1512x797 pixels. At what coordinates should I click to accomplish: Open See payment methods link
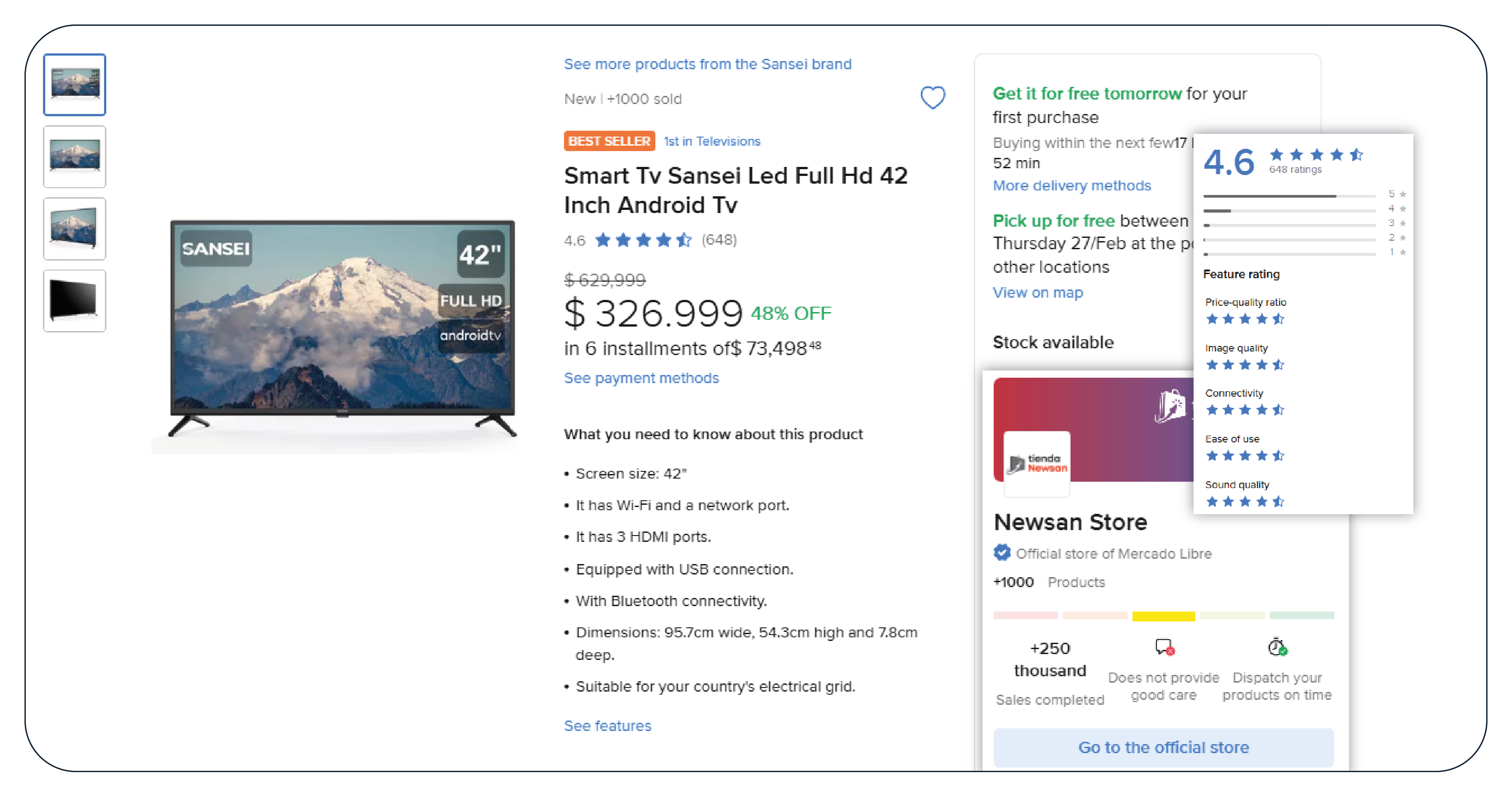tap(641, 378)
